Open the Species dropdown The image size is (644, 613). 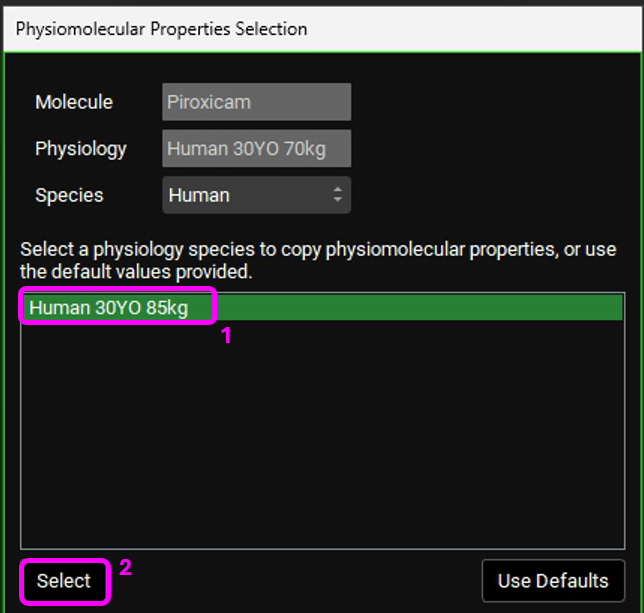click(x=256, y=195)
